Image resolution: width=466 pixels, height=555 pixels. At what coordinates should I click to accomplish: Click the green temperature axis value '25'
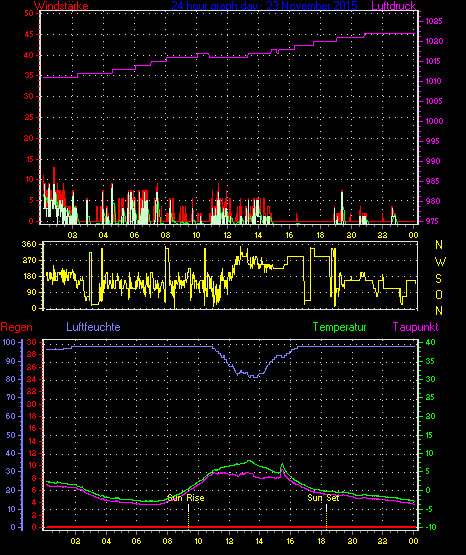[430, 397]
